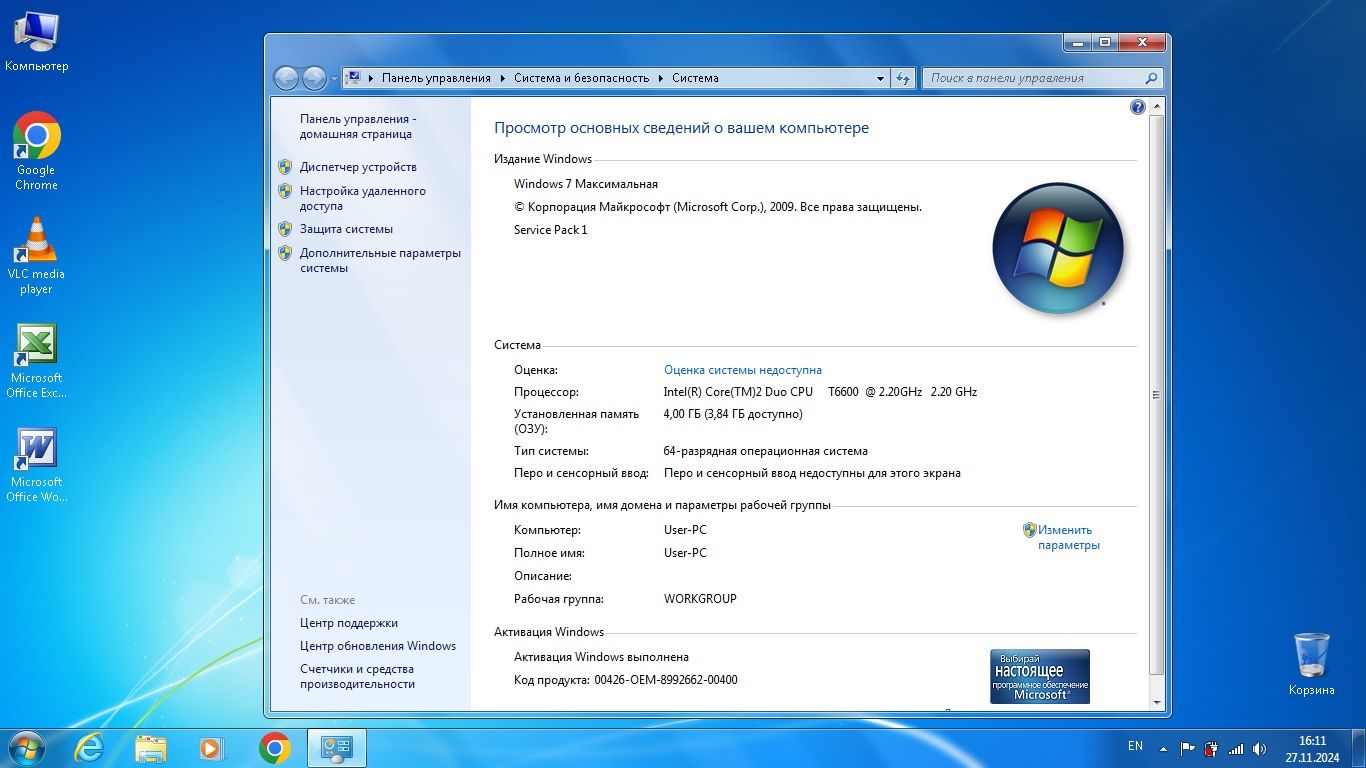Viewport: 1366px width, 768px height.
Task: Open 'Настройка удаленного доступа' link
Action: [363, 198]
